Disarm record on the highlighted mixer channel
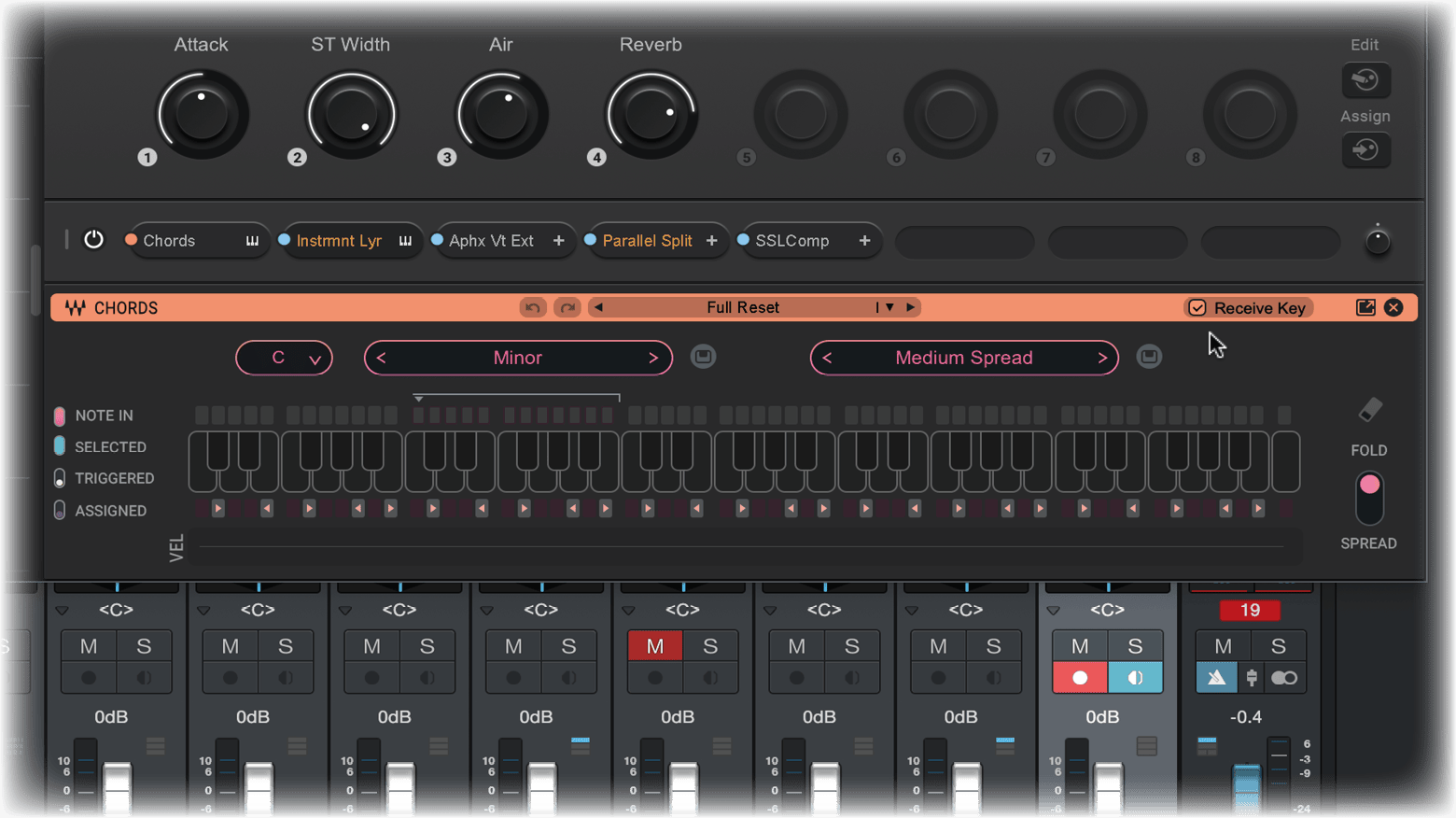The height and width of the screenshot is (818, 1456). pyautogui.click(x=1080, y=678)
